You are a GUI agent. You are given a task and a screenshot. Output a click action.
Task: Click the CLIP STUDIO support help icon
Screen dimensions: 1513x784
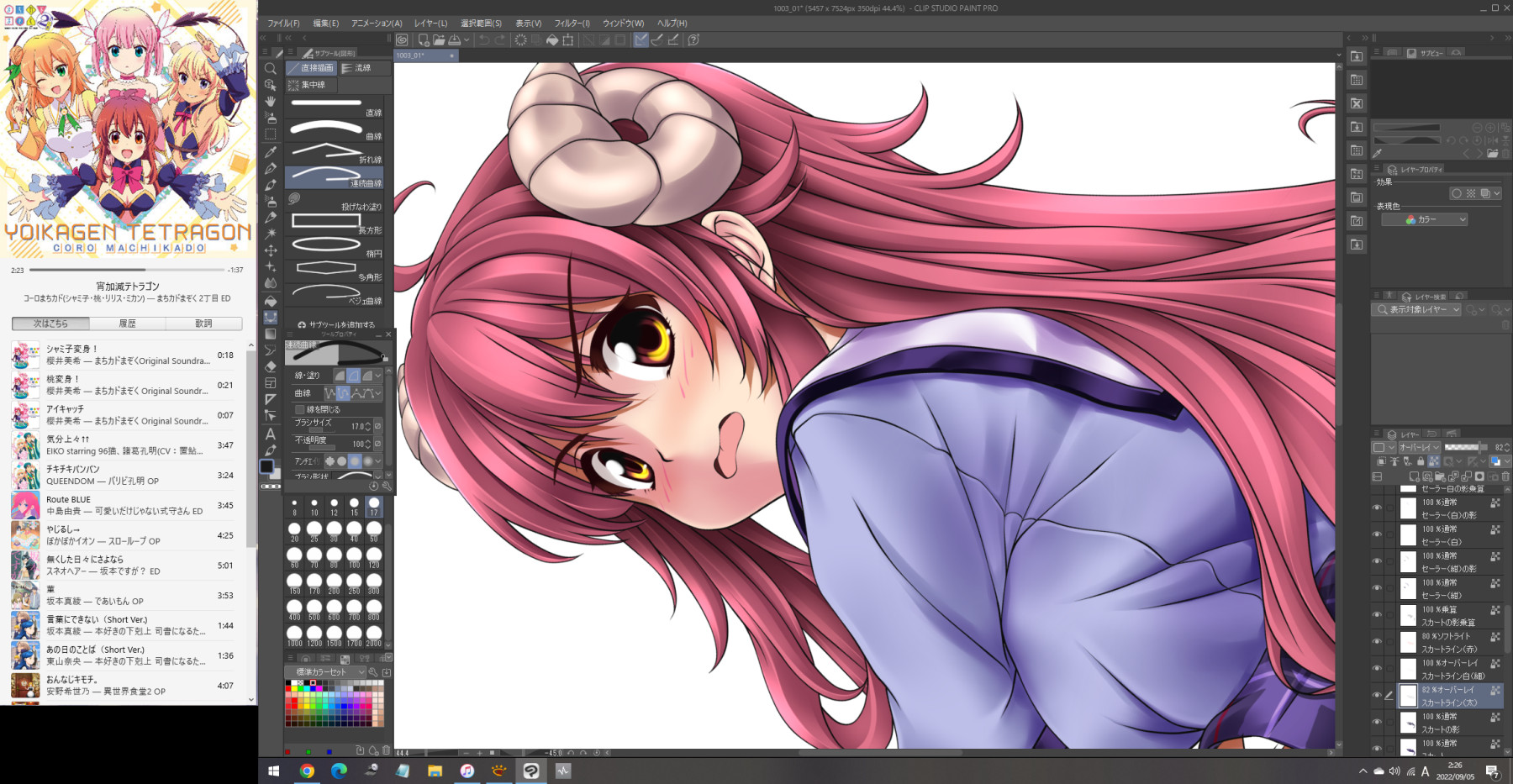(x=693, y=39)
